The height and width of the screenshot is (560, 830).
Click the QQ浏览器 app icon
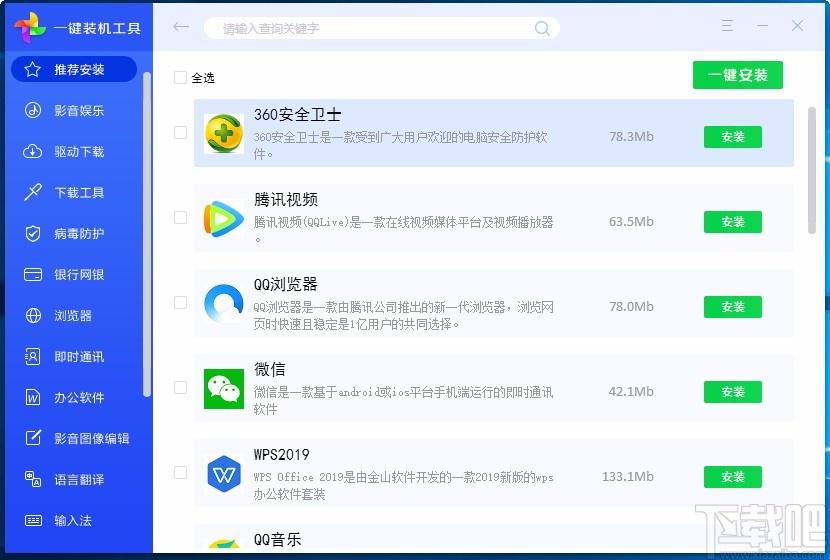coord(224,303)
